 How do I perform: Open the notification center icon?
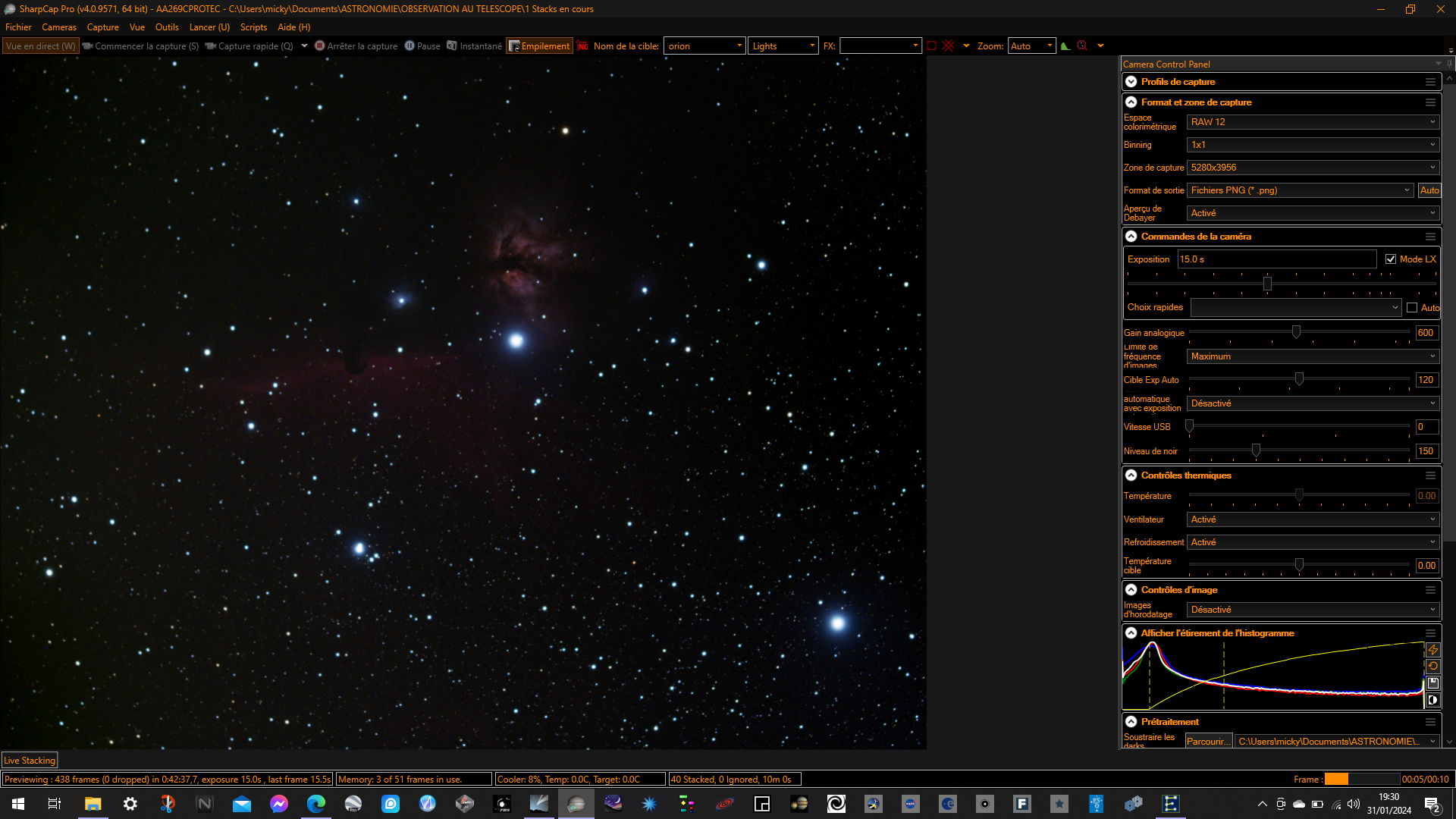pos(1432,805)
